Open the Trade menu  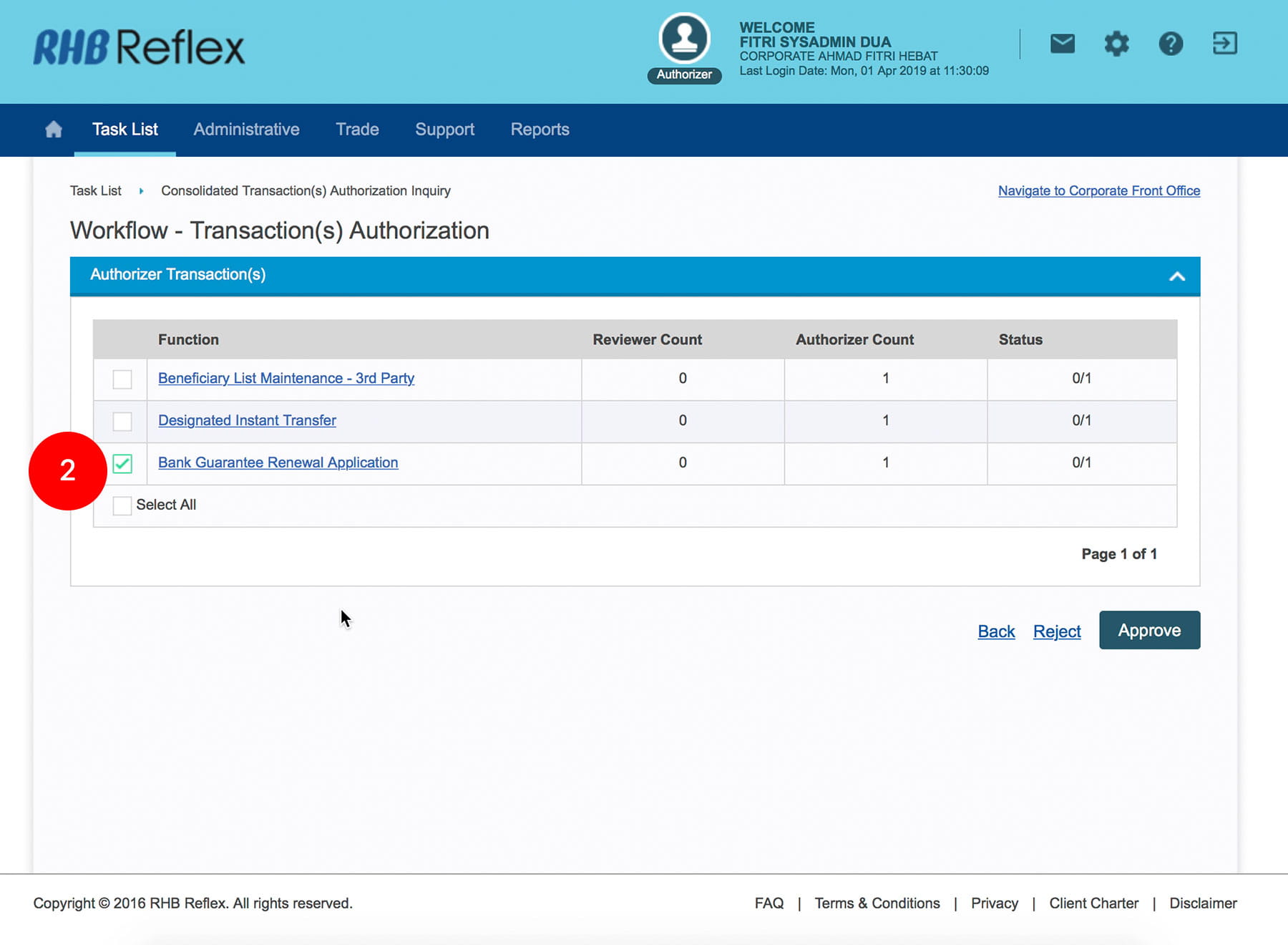pyautogui.click(x=357, y=130)
